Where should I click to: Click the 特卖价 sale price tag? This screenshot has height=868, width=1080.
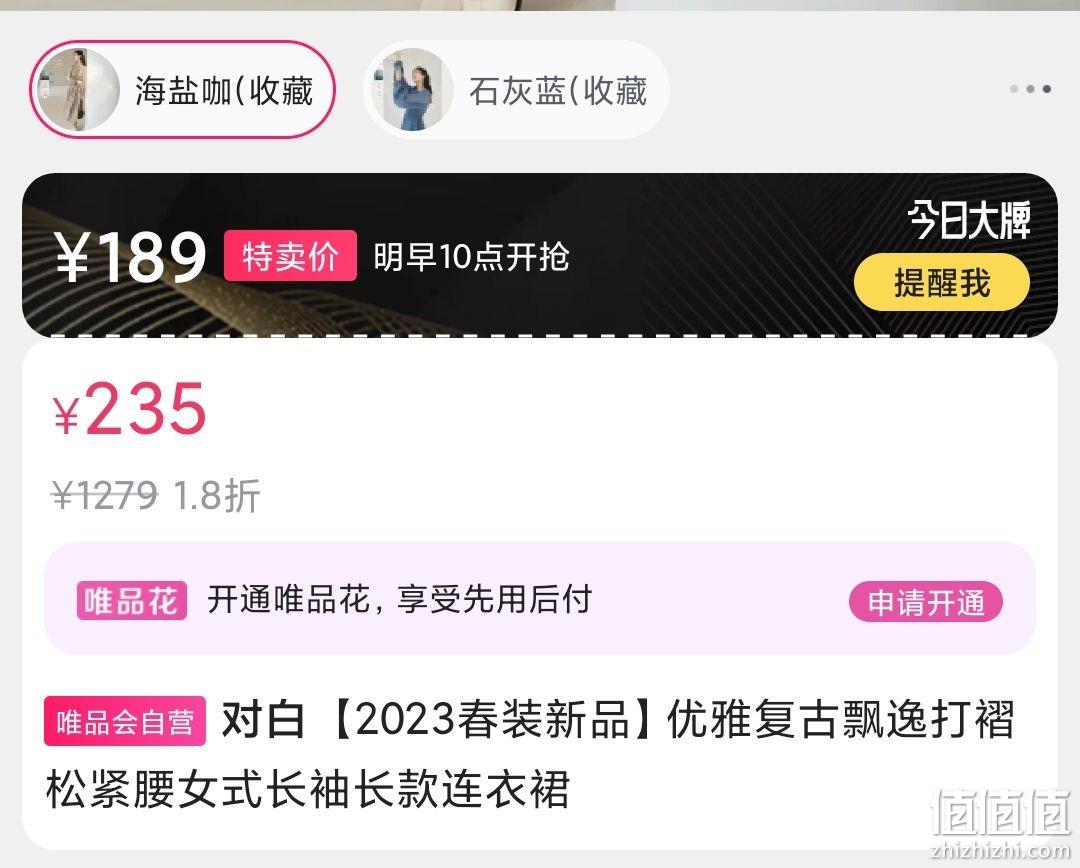[290, 256]
